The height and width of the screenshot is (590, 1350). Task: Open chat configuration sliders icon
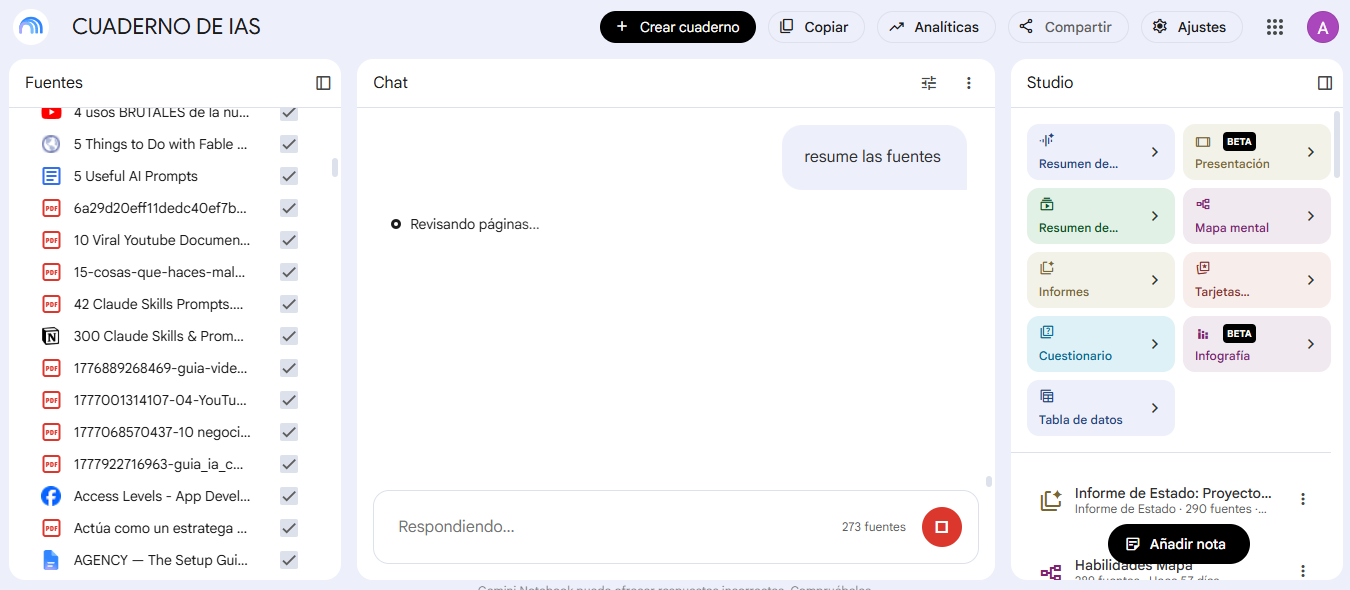(x=929, y=83)
